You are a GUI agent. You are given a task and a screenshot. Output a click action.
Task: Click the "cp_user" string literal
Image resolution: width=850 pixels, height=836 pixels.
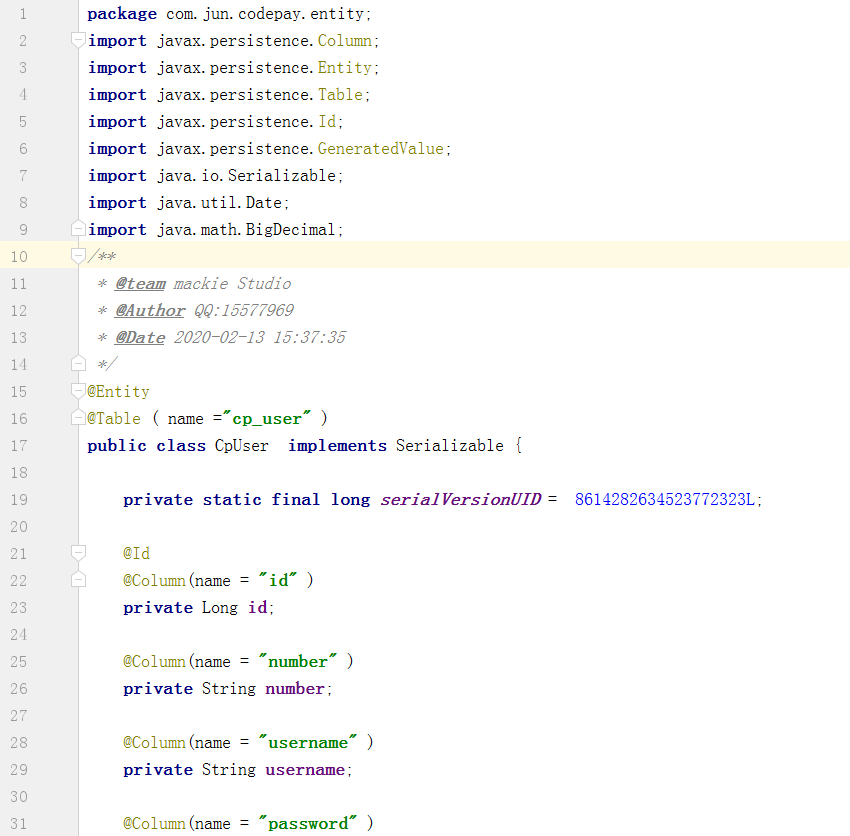[267, 419]
